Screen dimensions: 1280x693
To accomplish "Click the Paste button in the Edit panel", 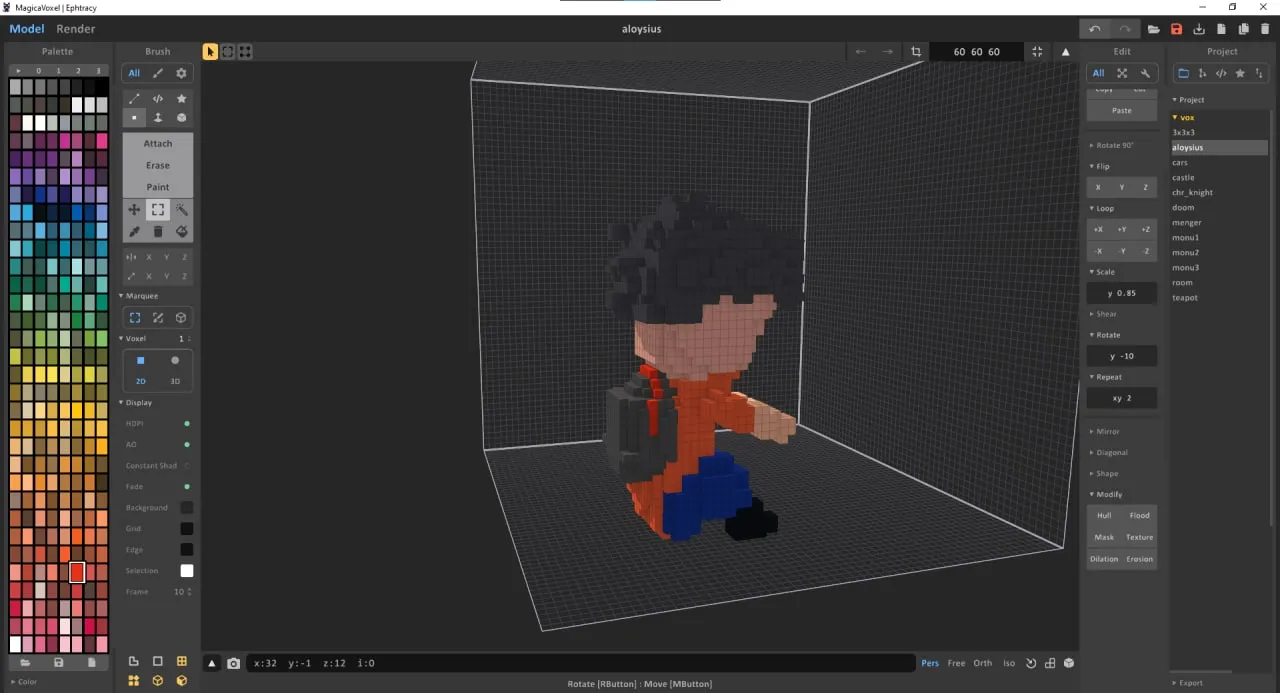I will [x=1121, y=110].
